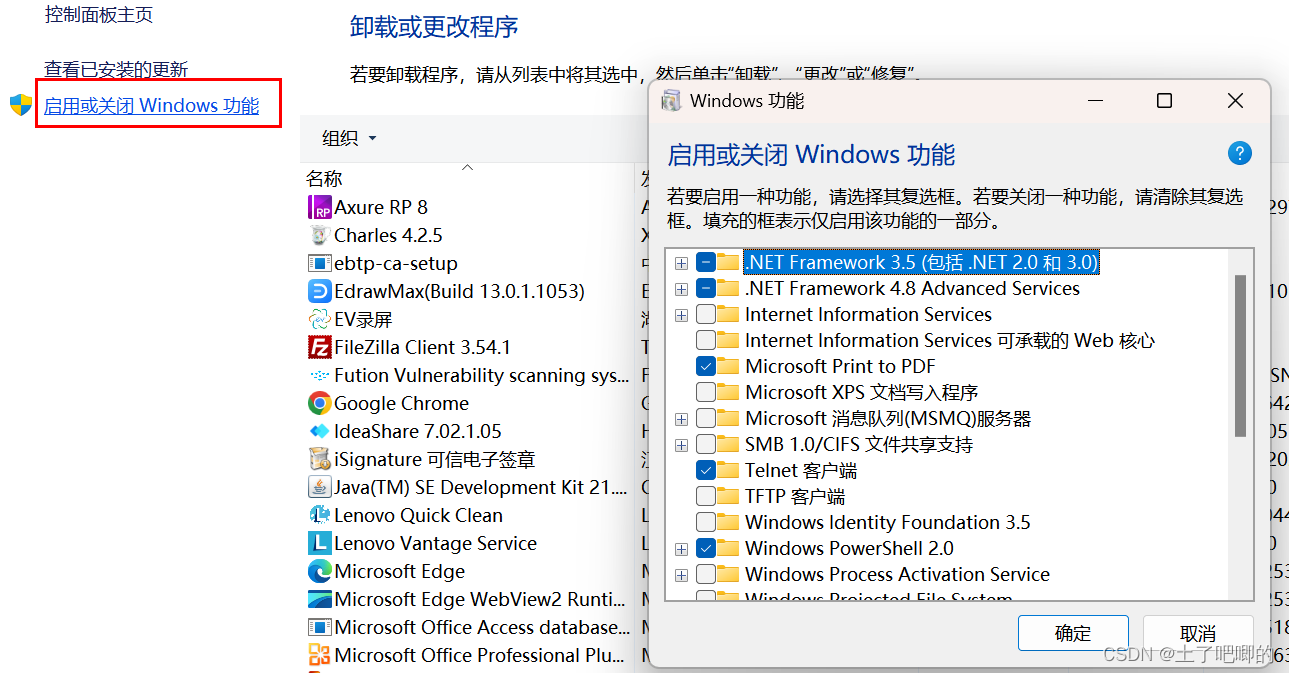Click the Charles 4.2.5 program icon
The image size is (1289, 673).
(320, 235)
